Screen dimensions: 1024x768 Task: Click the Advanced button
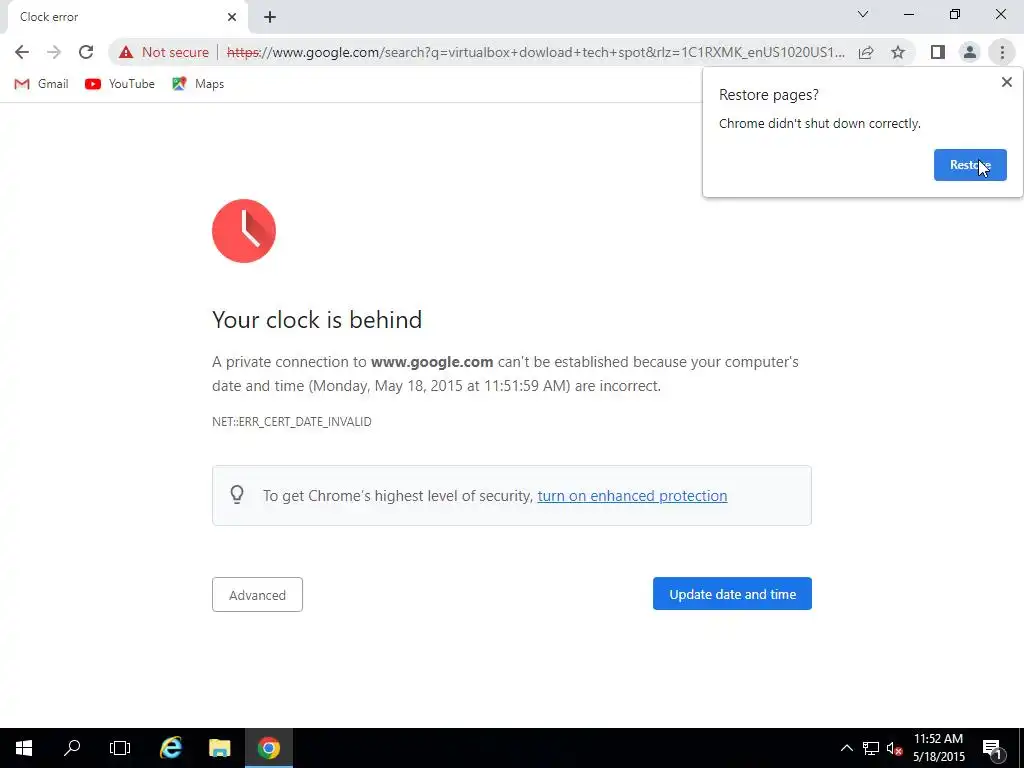click(x=257, y=595)
